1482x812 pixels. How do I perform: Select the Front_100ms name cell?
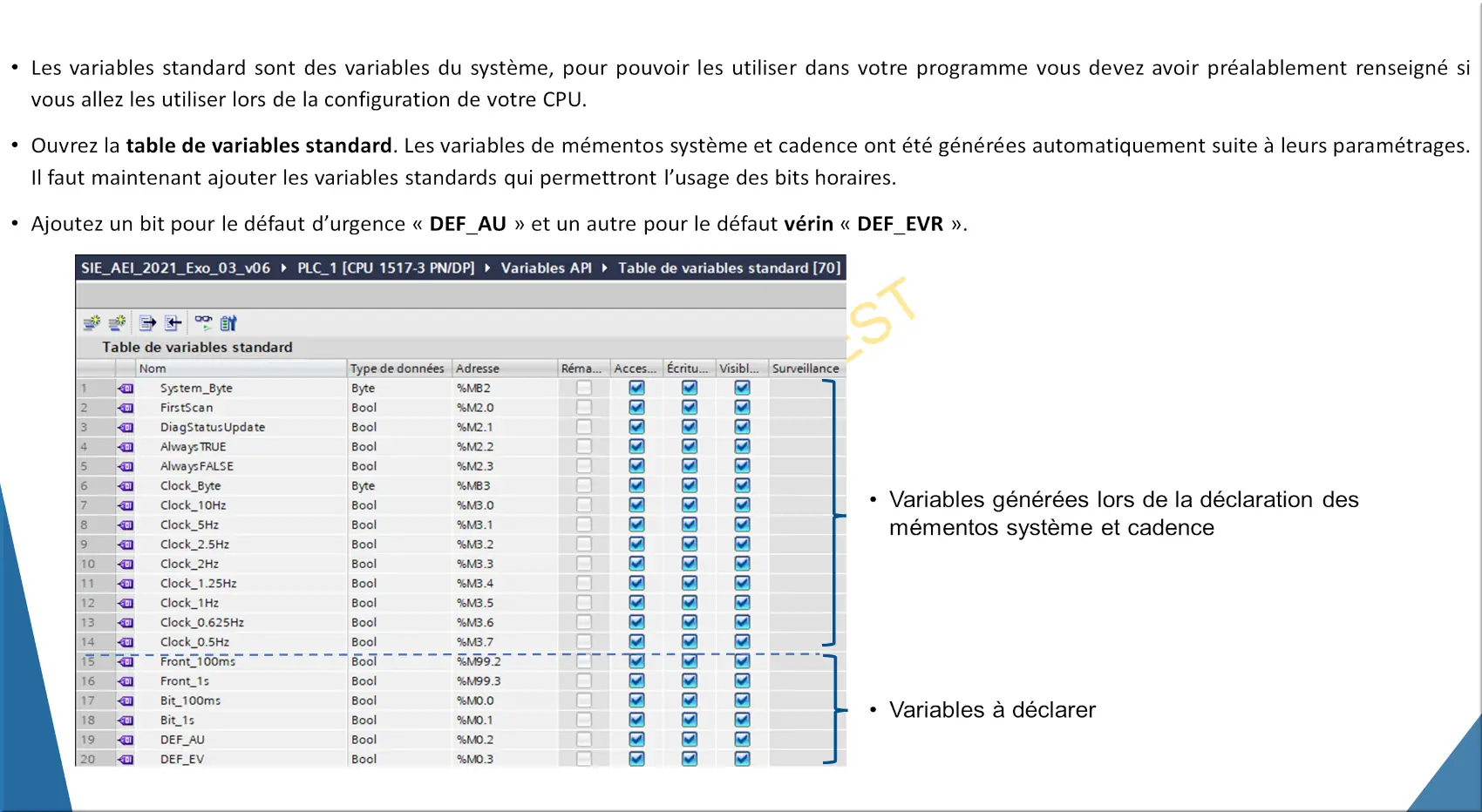[241, 662]
